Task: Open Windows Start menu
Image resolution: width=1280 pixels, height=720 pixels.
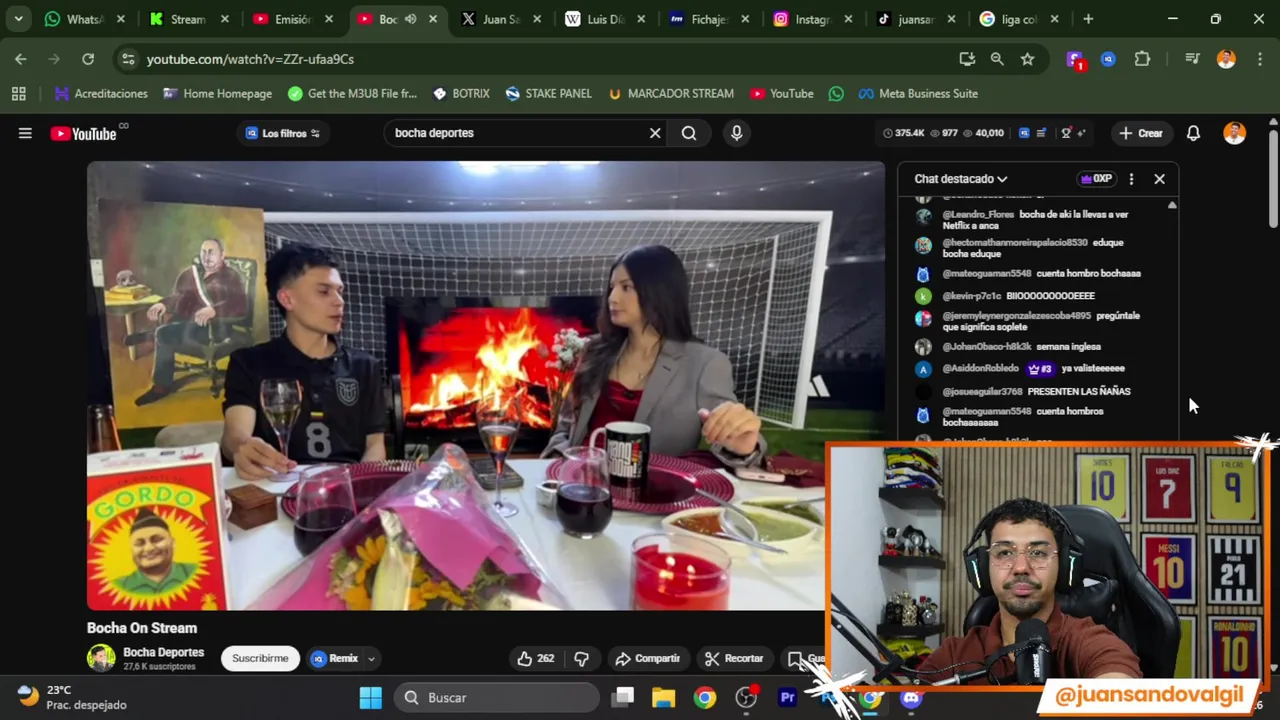Action: pos(370,698)
